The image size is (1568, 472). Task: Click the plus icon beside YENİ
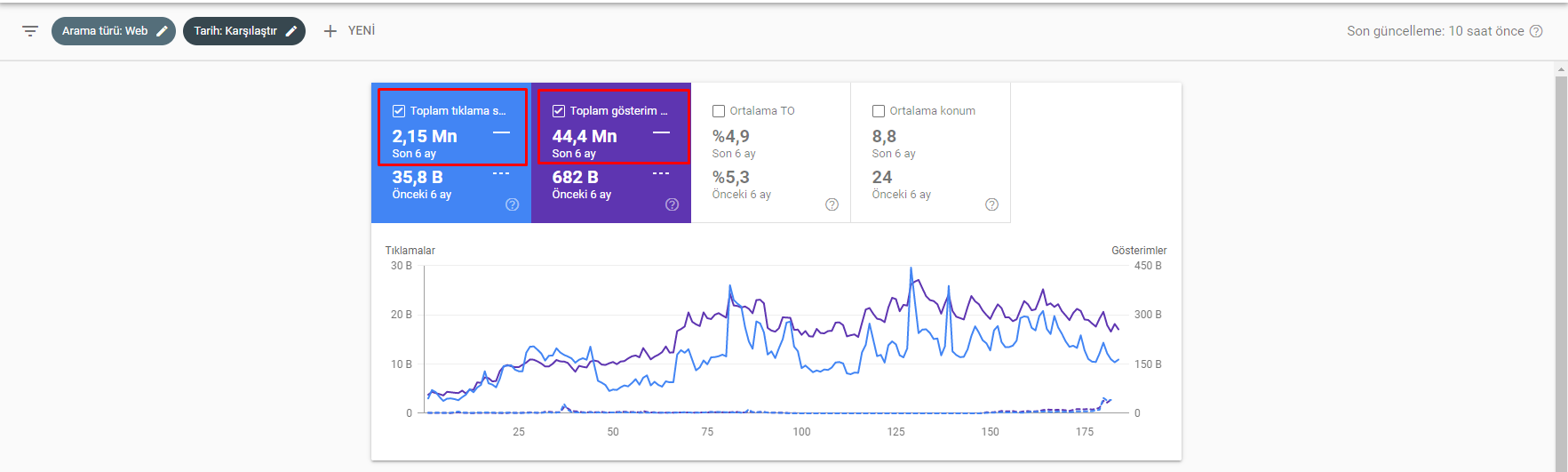point(330,31)
